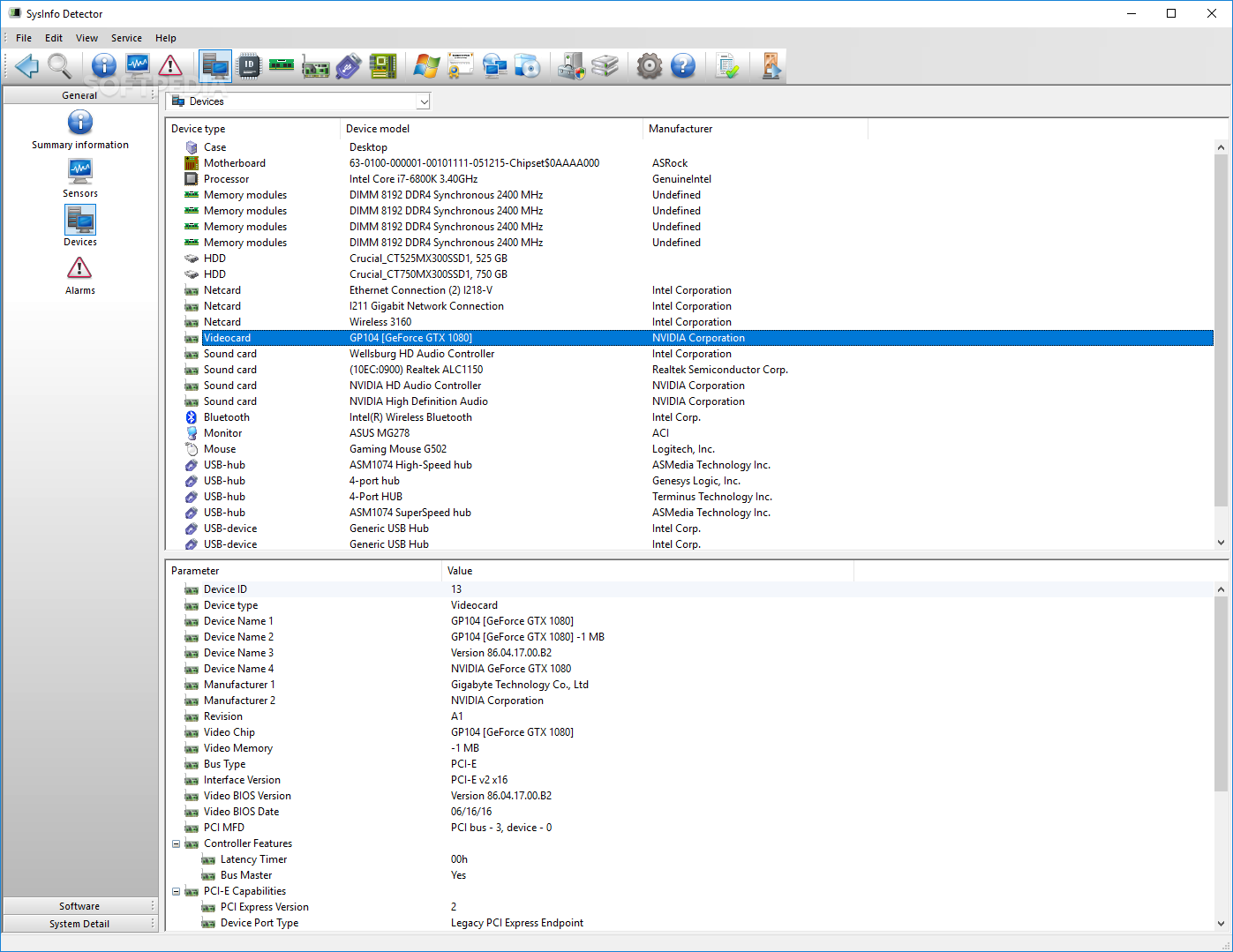Click the green motherboard toolbar icon

point(382,65)
